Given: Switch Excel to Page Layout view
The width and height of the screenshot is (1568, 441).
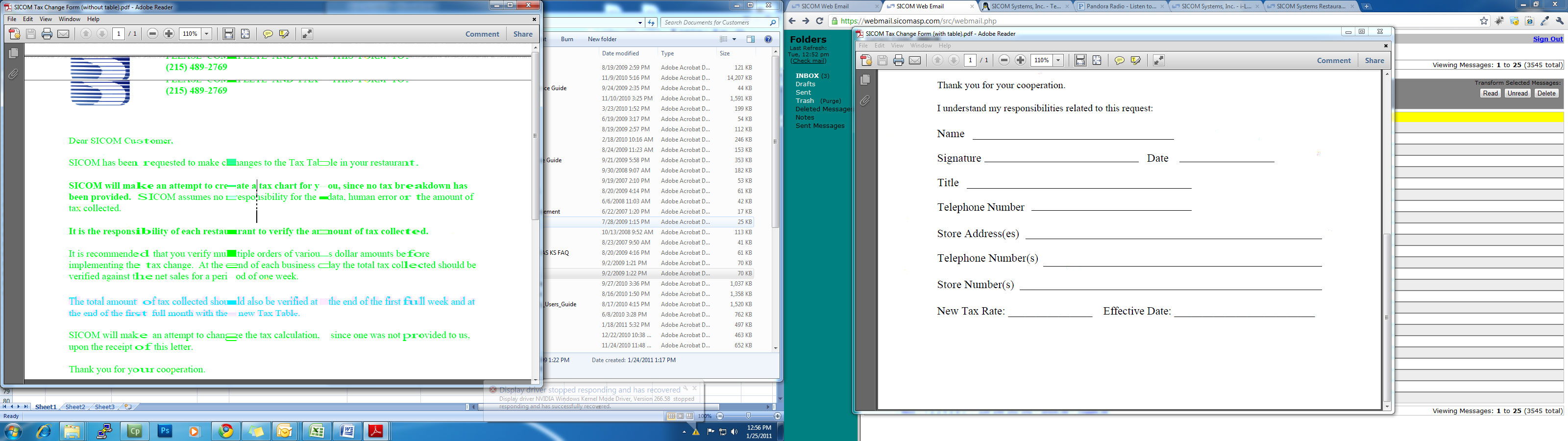Looking at the screenshot, I should pos(680,416).
